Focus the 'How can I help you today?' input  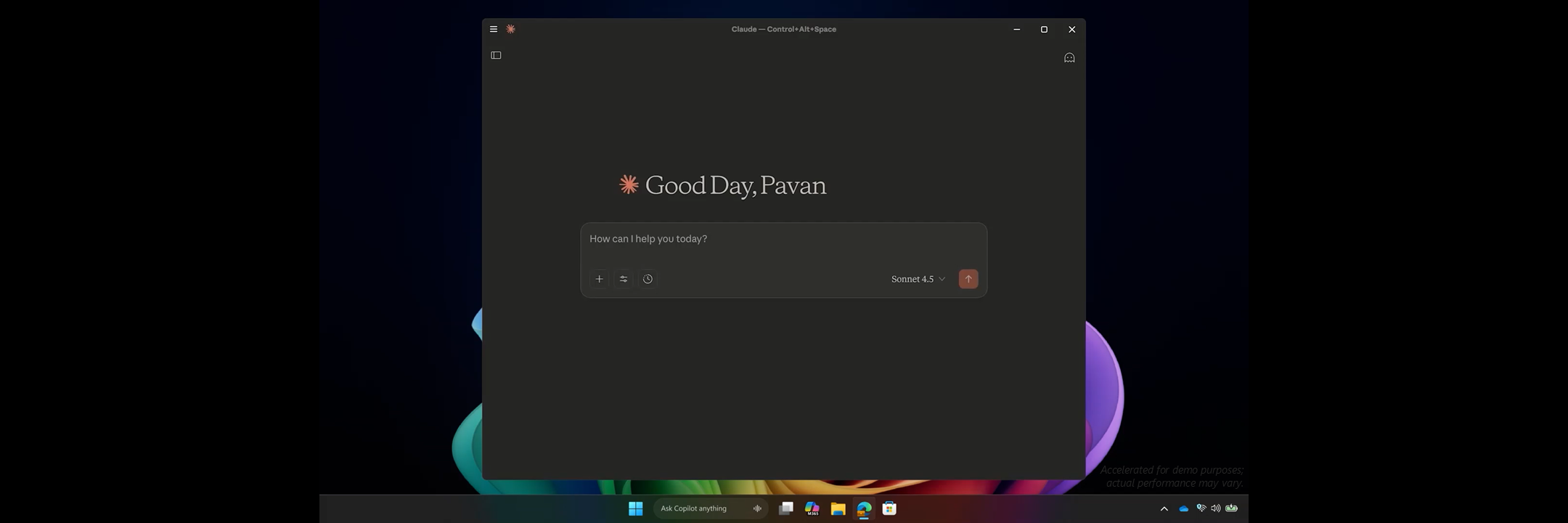pos(783,239)
